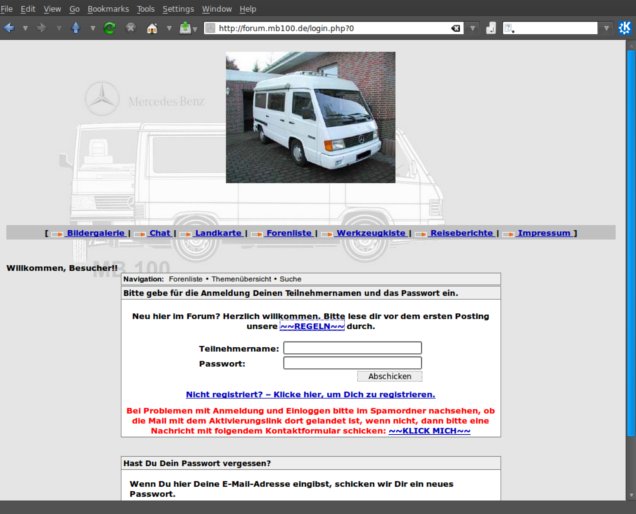636x514 pixels.
Task: Click the 'Nicht registriert?' registration link
Action: click(310, 395)
